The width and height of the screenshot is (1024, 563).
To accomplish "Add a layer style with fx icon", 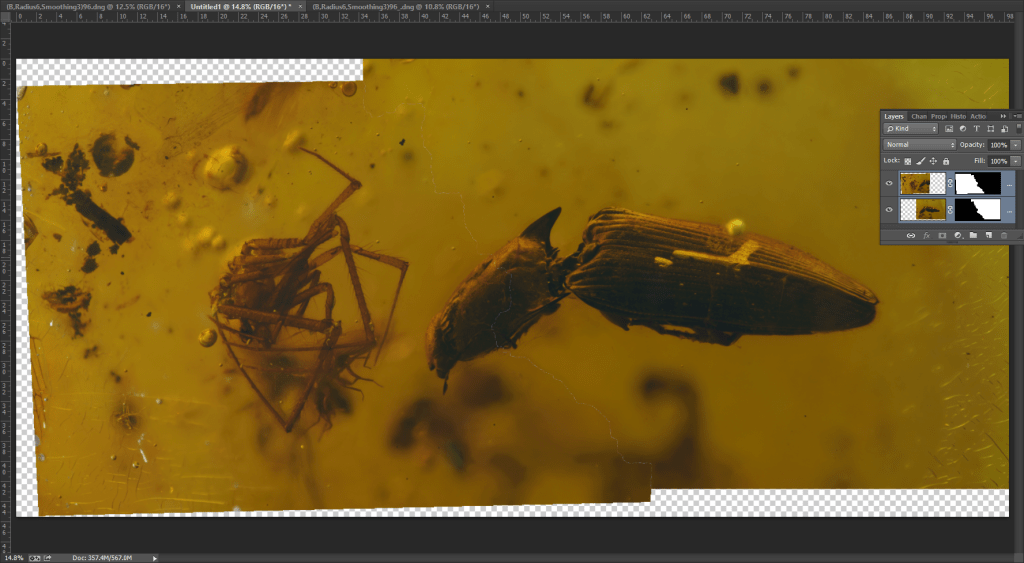I will click(926, 236).
